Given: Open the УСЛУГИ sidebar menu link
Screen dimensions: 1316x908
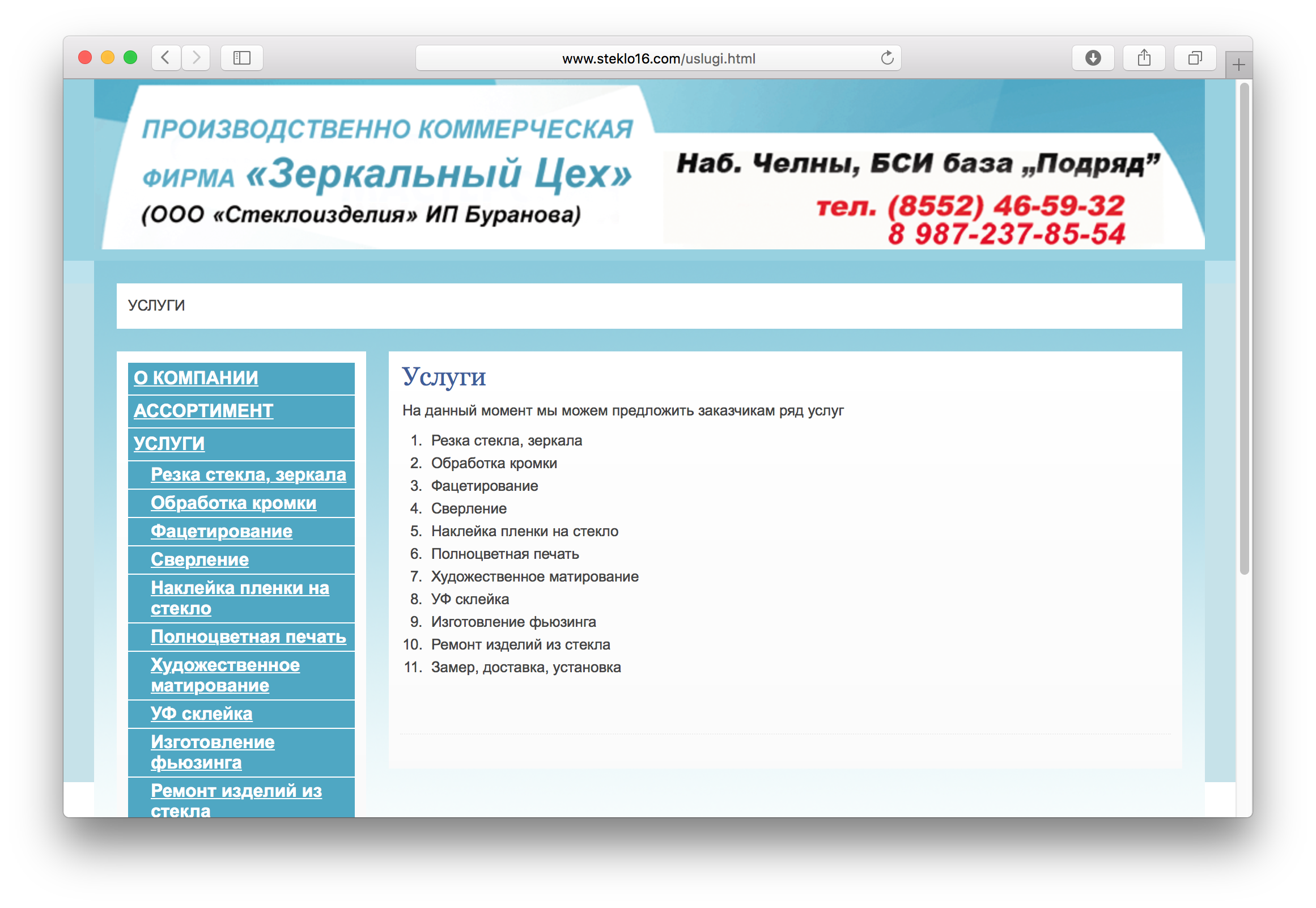Looking at the screenshot, I should [x=169, y=444].
